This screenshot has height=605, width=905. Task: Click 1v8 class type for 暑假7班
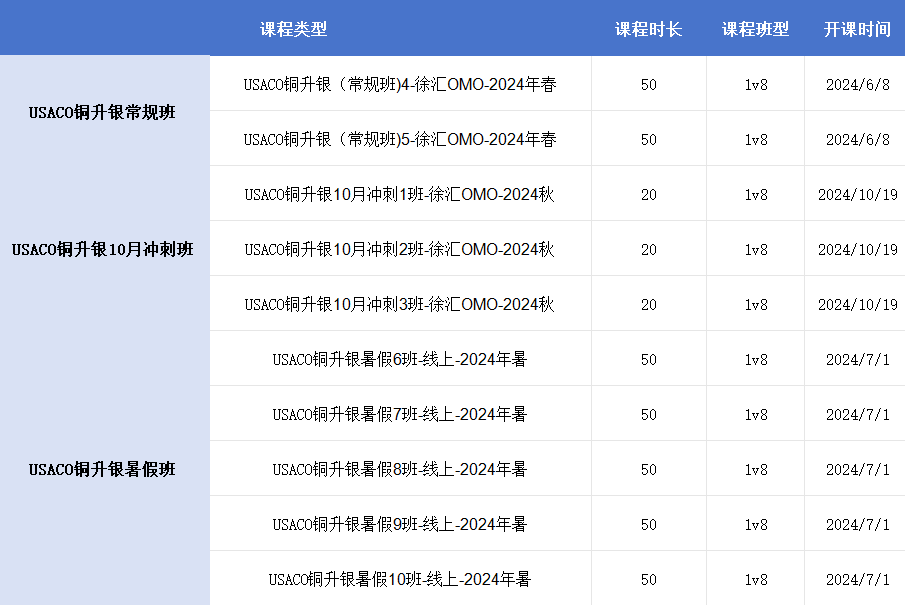(x=756, y=414)
